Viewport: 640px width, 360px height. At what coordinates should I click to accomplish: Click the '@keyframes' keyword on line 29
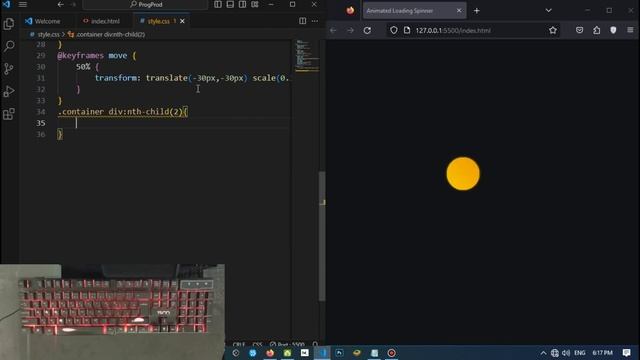80,56
